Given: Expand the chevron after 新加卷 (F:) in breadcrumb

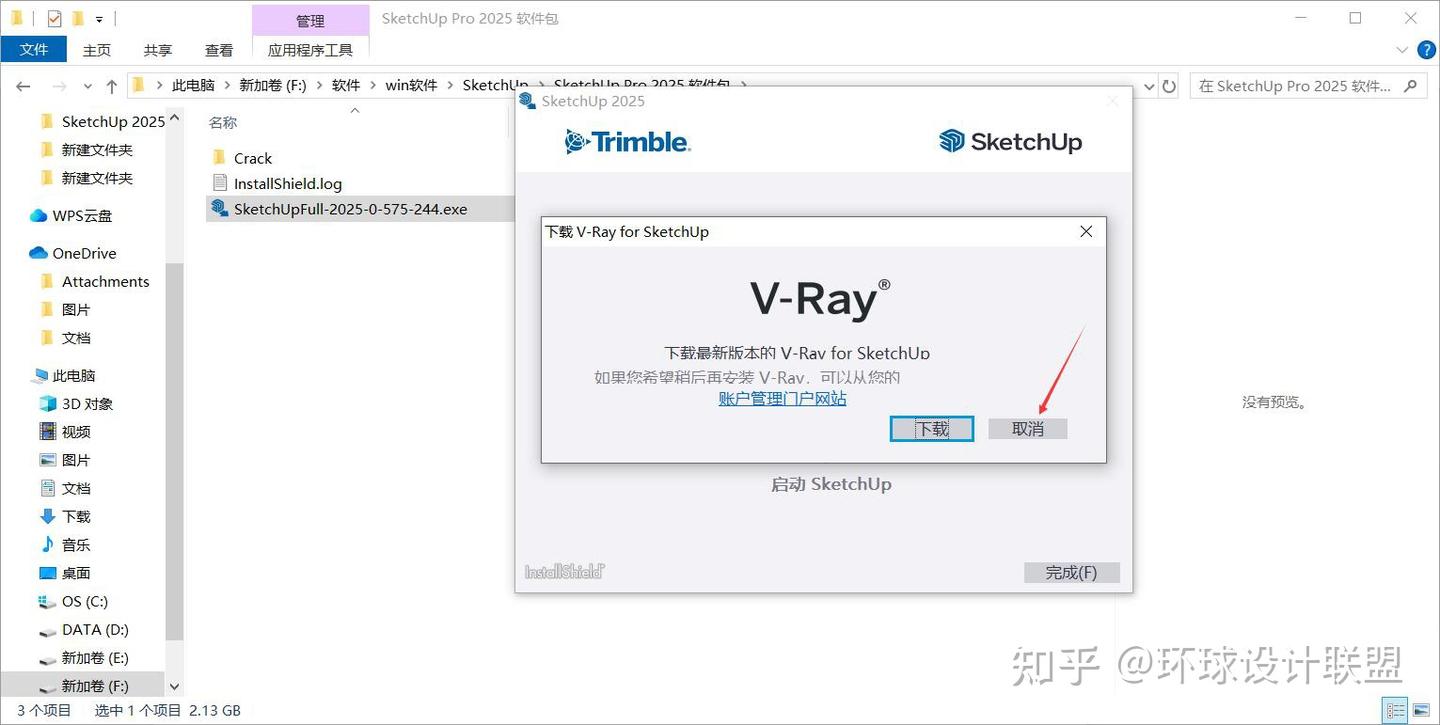Looking at the screenshot, I should 319,86.
